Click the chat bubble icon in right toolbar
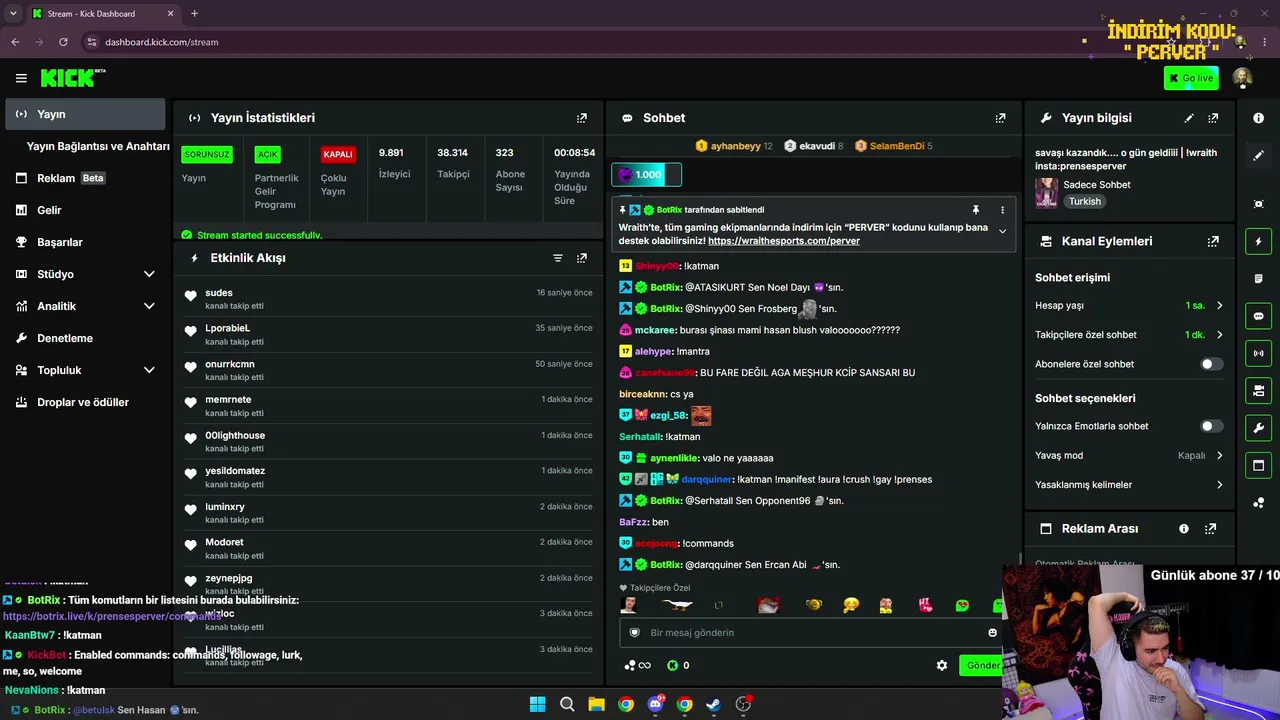The height and width of the screenshot is (720, 1280). point(1258,316)
